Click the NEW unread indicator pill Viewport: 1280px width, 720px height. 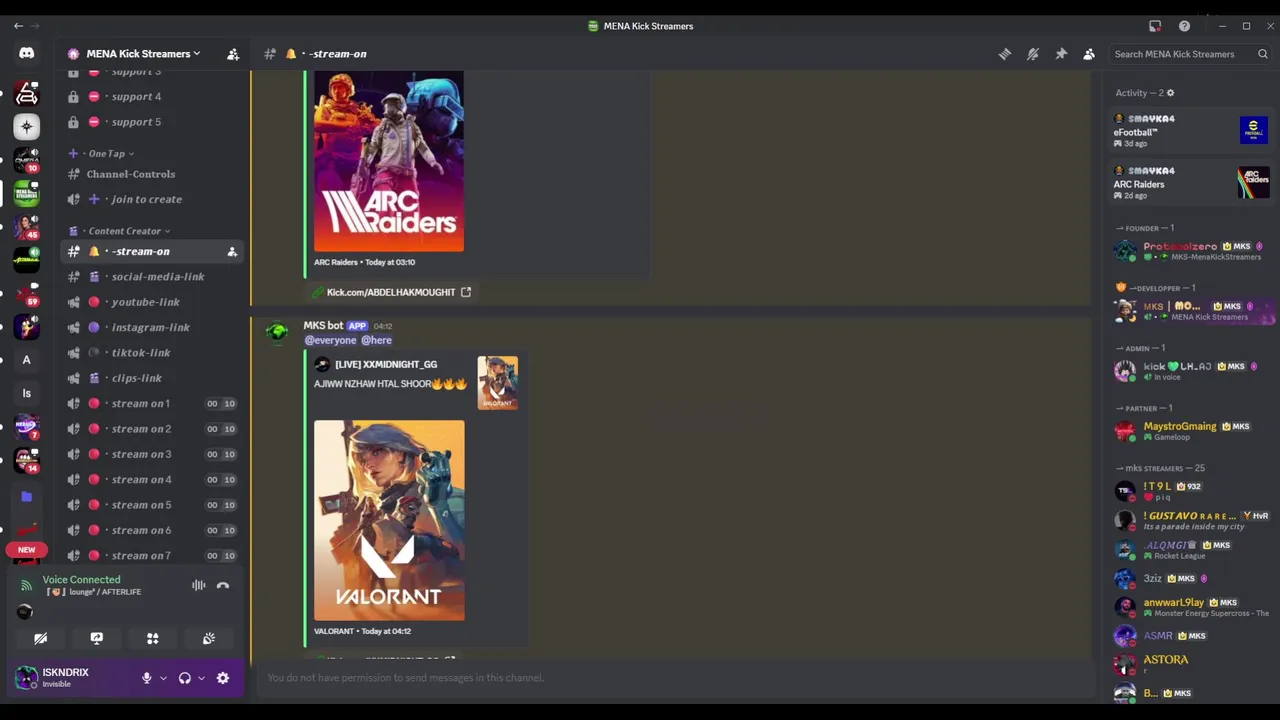tap(26, 549)
